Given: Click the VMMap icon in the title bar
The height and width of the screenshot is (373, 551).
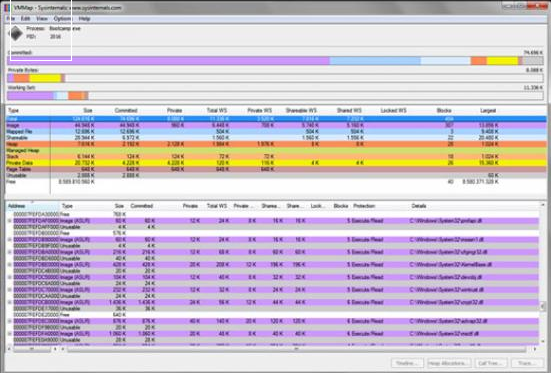Looking at the screenshot, I should click(7, 7).
